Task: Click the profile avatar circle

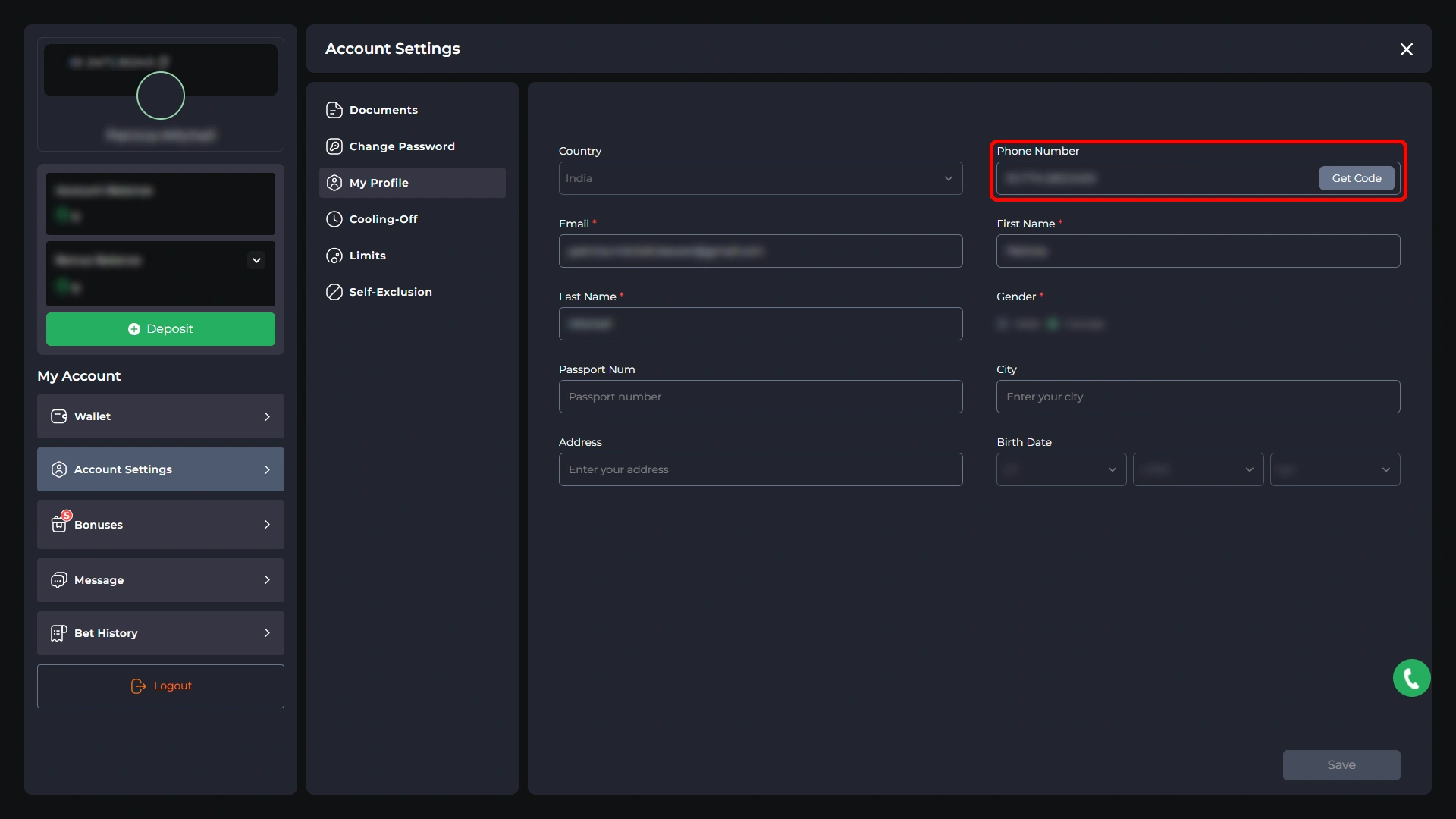Action: coord(161,96)
